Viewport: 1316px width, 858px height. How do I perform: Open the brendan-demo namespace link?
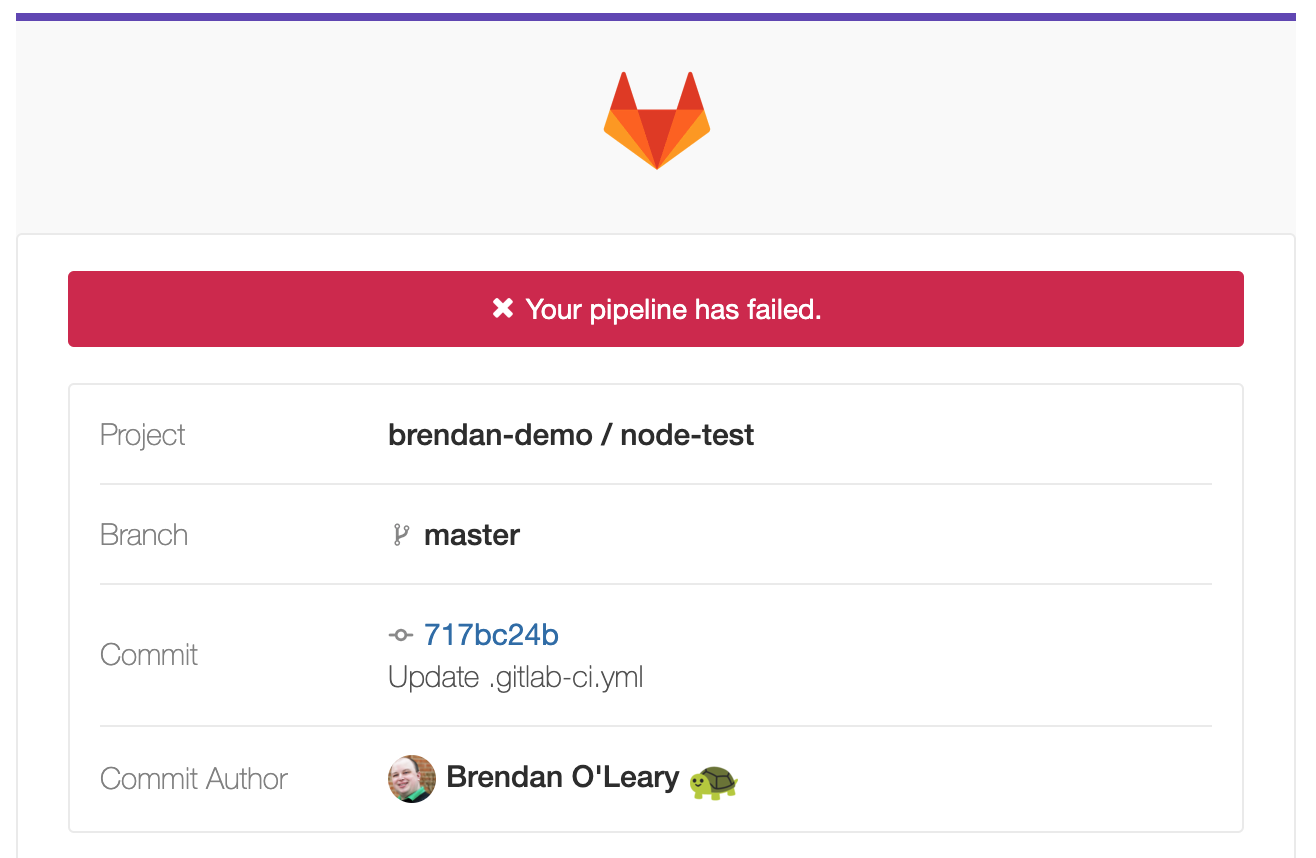tap(489, 435)
